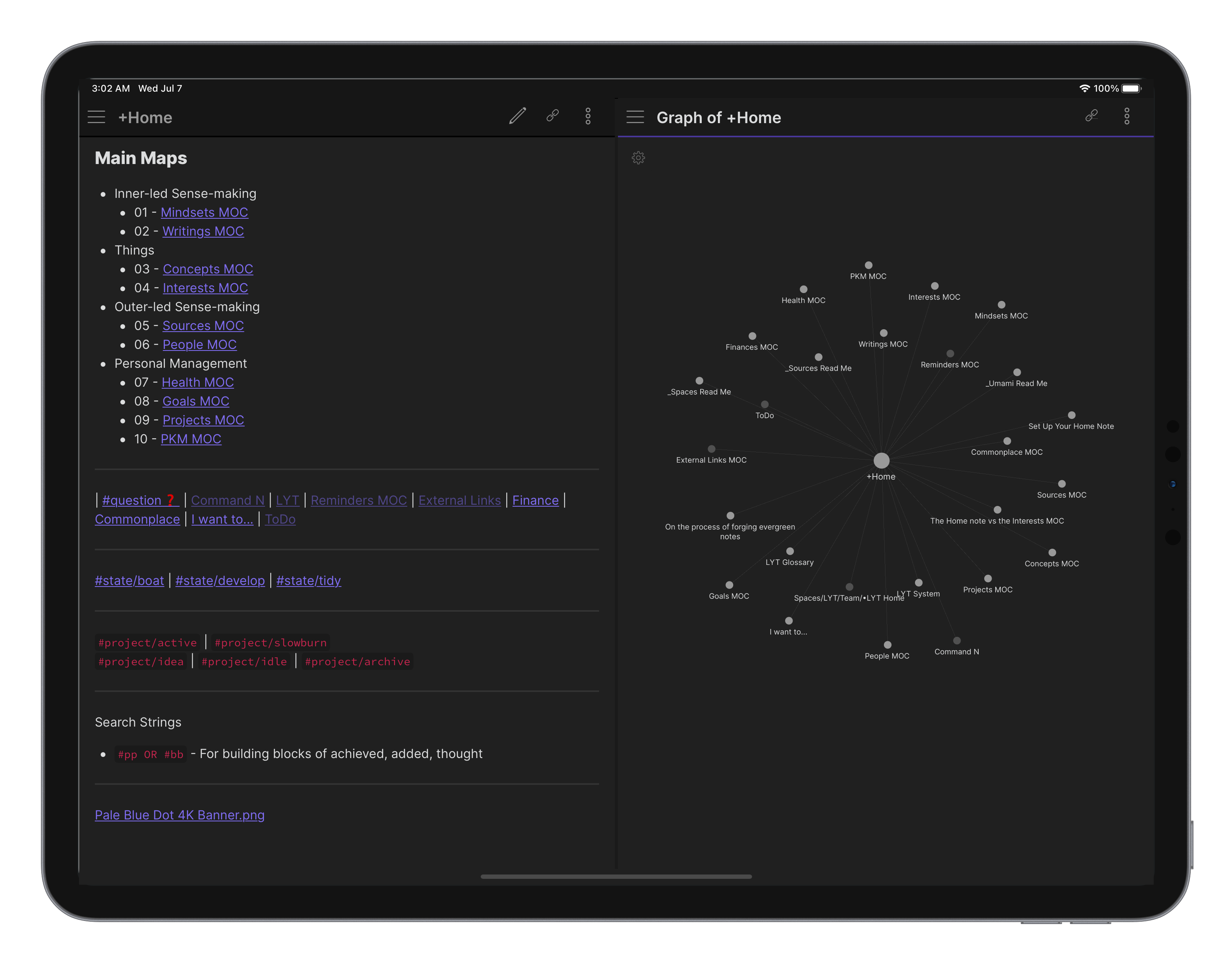Click the Pale Blue Dot 4K Banner.png link
1232x963 pixels.
click(x=179, y=815)
